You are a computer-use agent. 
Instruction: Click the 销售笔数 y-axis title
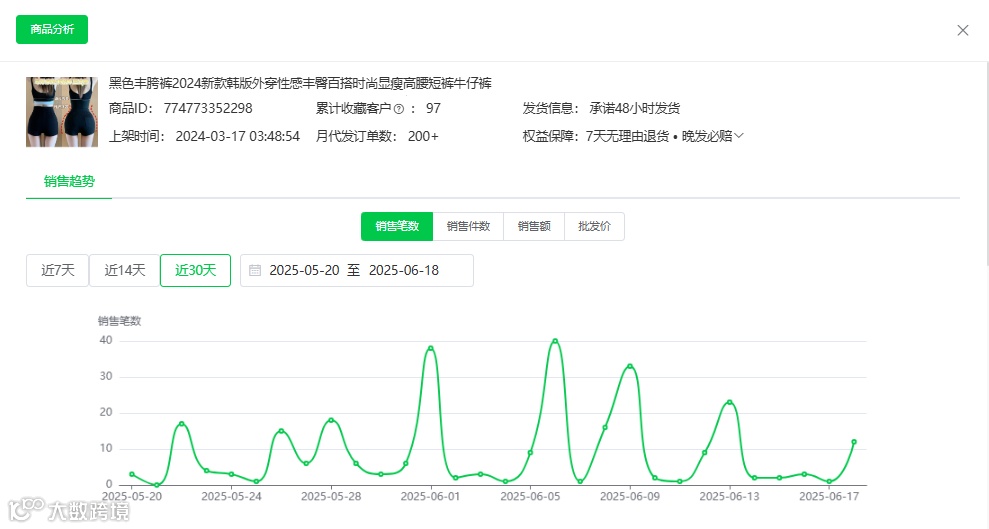click(x=119, y=321)
